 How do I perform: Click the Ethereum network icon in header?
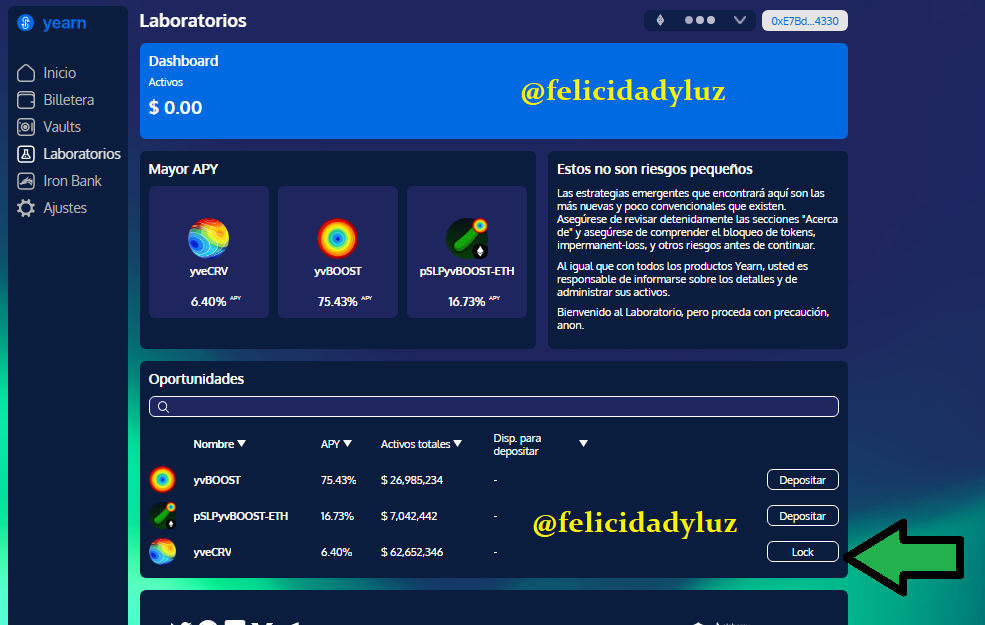[660, 20]
